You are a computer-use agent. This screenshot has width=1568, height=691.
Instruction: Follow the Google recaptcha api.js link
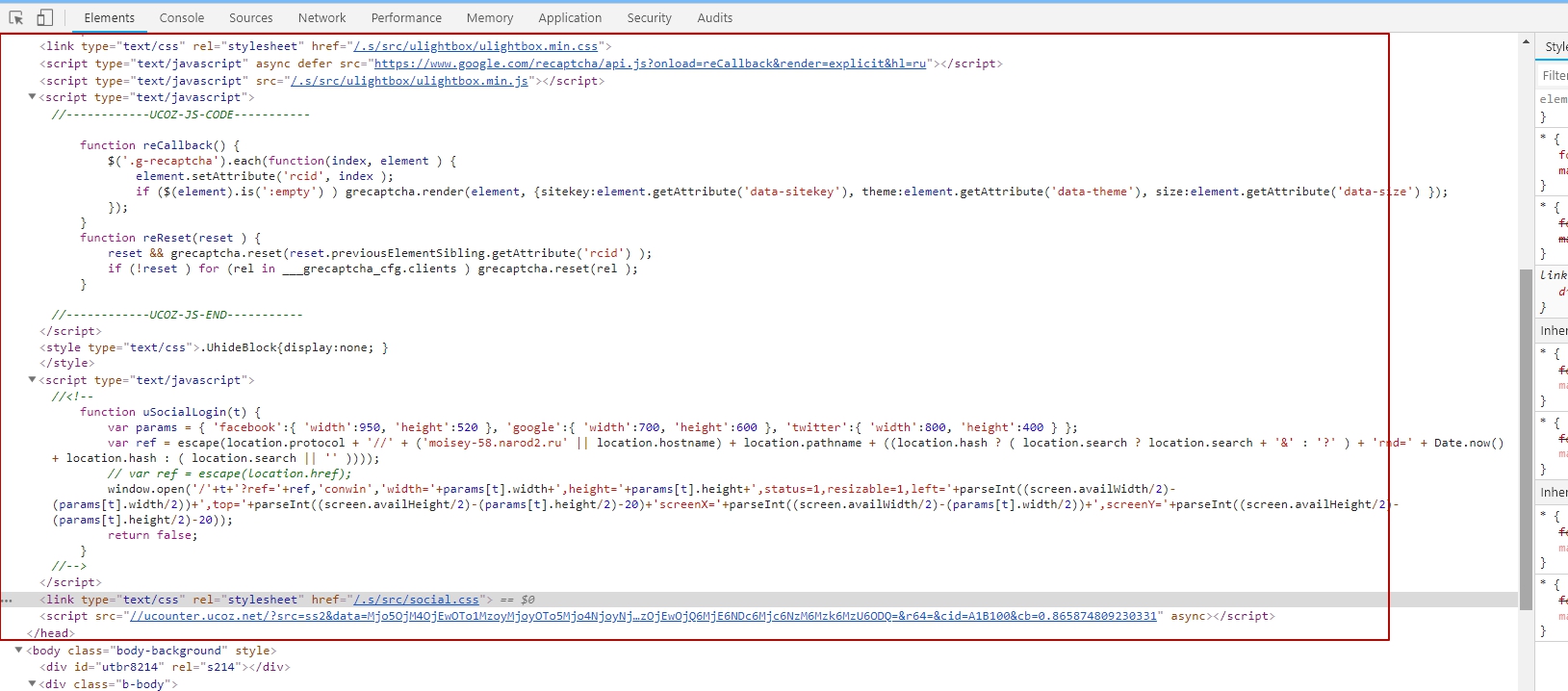point(651,64)
